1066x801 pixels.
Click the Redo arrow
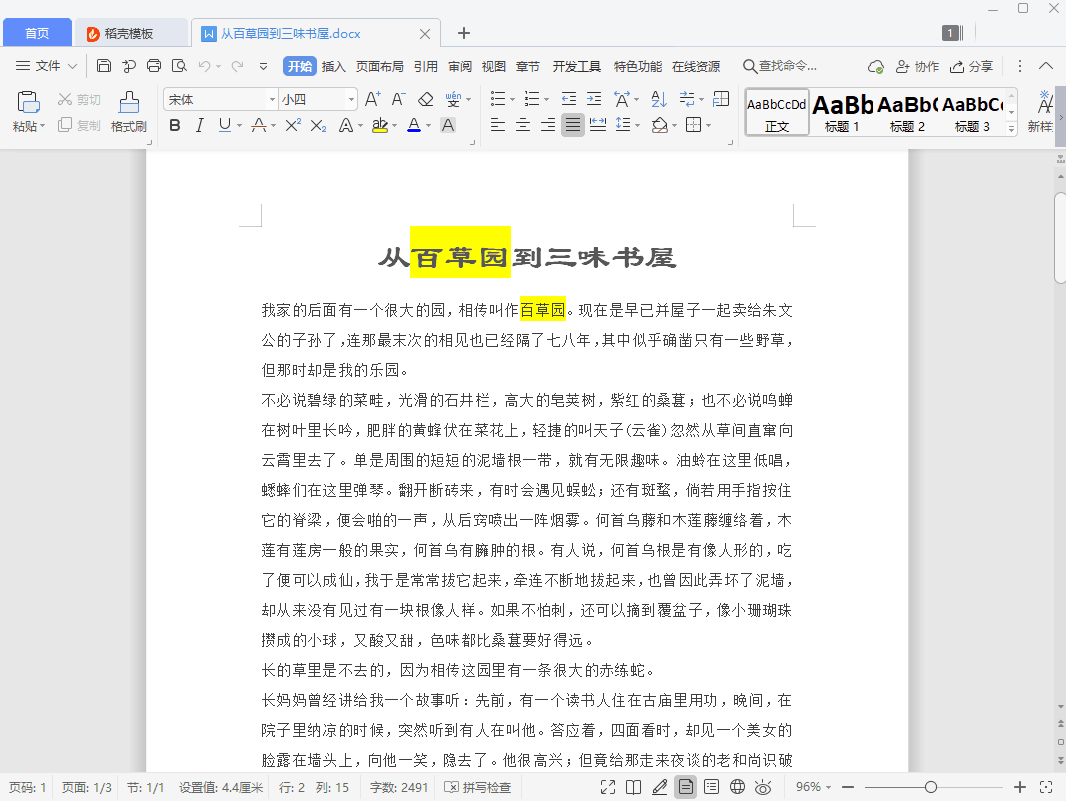[x=237, y=66]
